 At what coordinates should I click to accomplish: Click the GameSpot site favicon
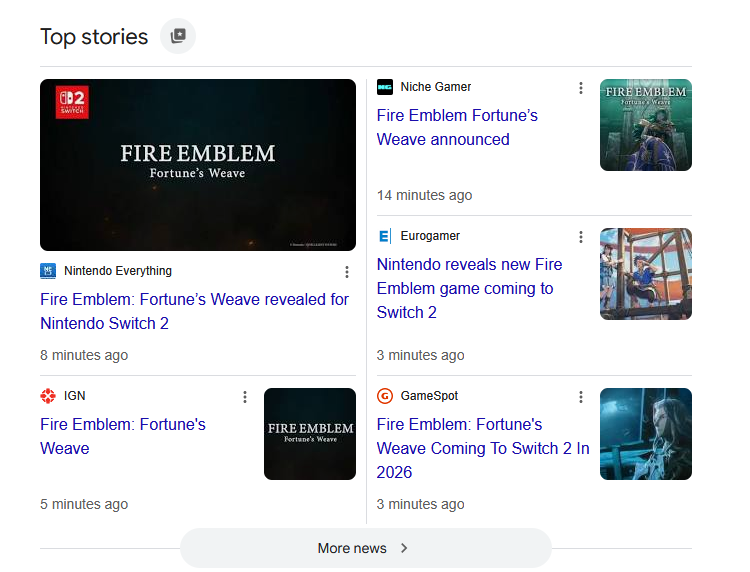tap(385, 396)
